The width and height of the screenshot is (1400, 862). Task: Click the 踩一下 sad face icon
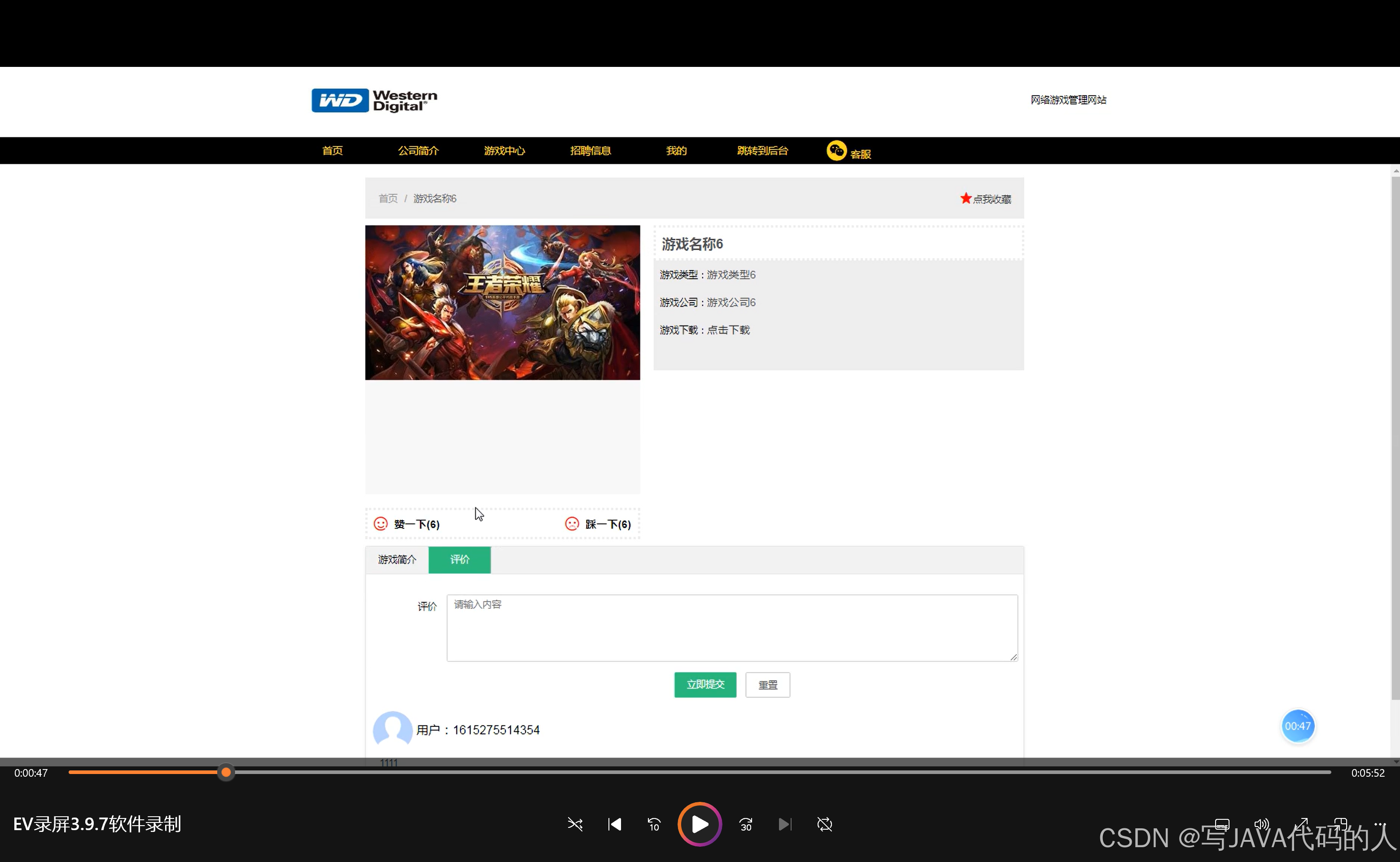pos(572,524)
